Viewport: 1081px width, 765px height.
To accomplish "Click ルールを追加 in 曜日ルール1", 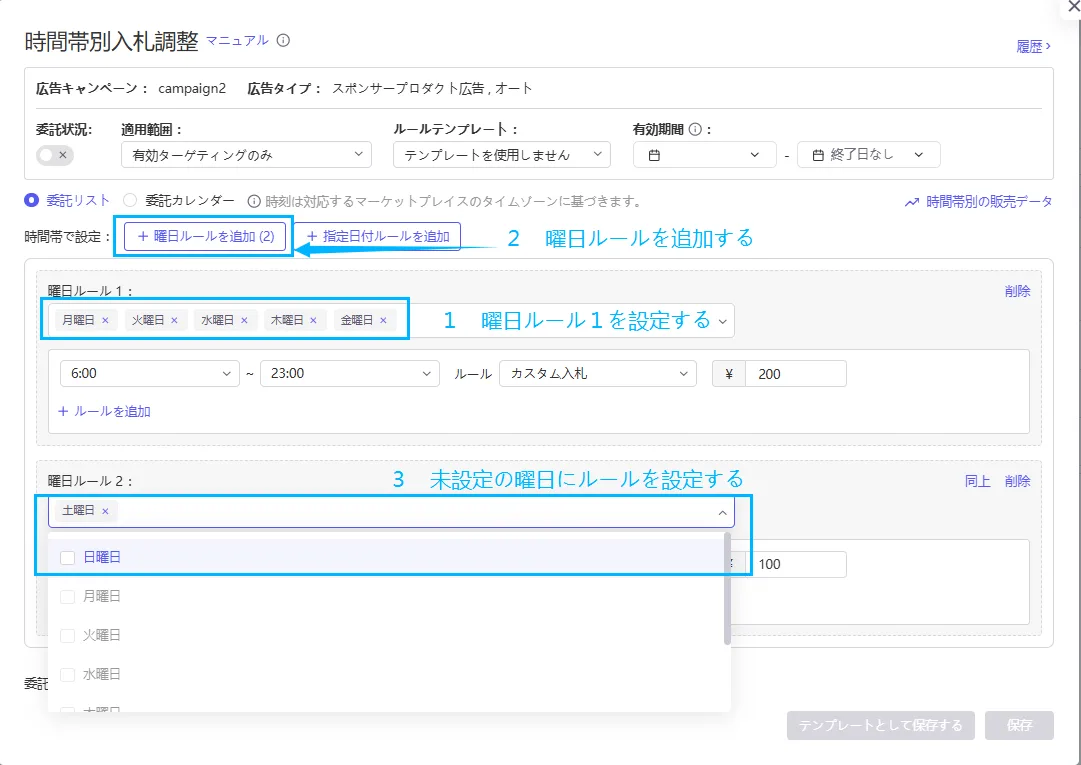I will [104, 411].
